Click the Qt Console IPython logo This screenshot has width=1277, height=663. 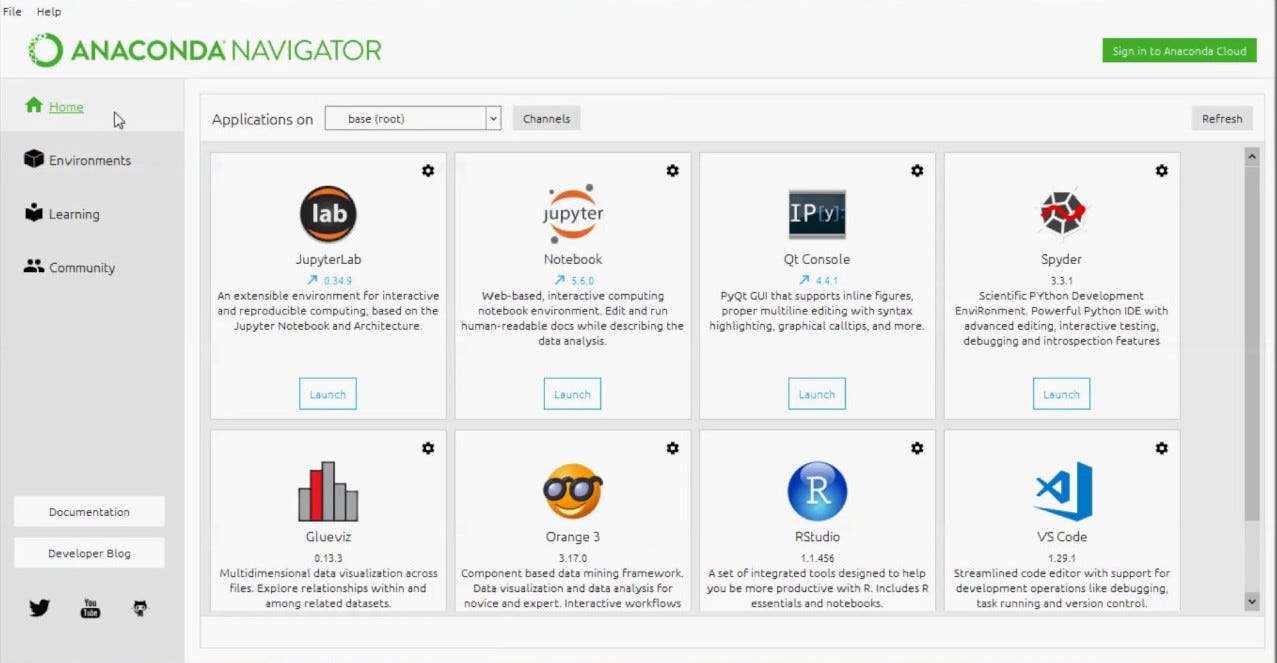tap(817, 214)
